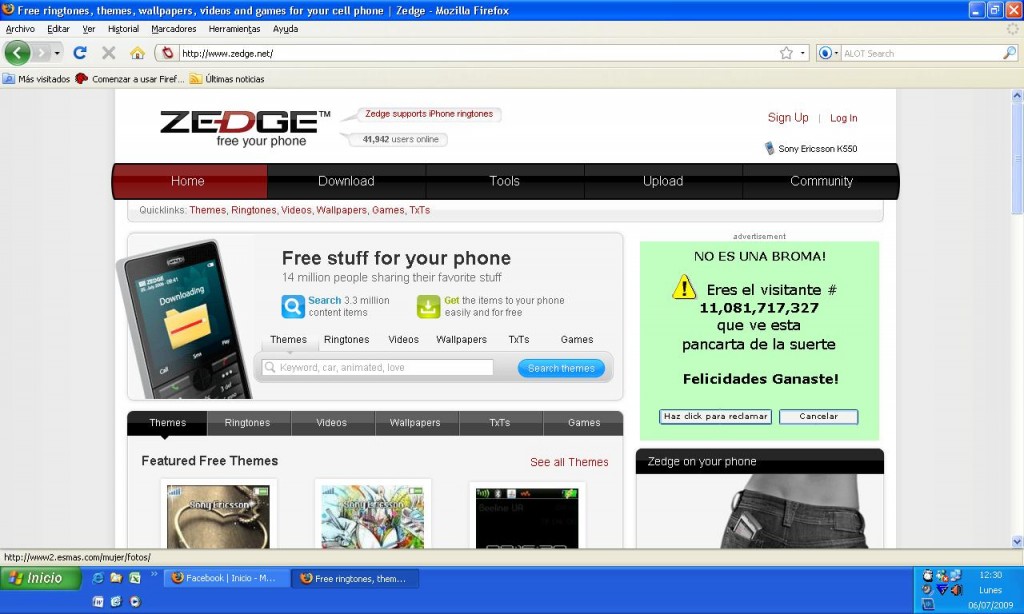Click the stop loading X icon
This screenshot has height=614, width=1024.
coord(109,53)
